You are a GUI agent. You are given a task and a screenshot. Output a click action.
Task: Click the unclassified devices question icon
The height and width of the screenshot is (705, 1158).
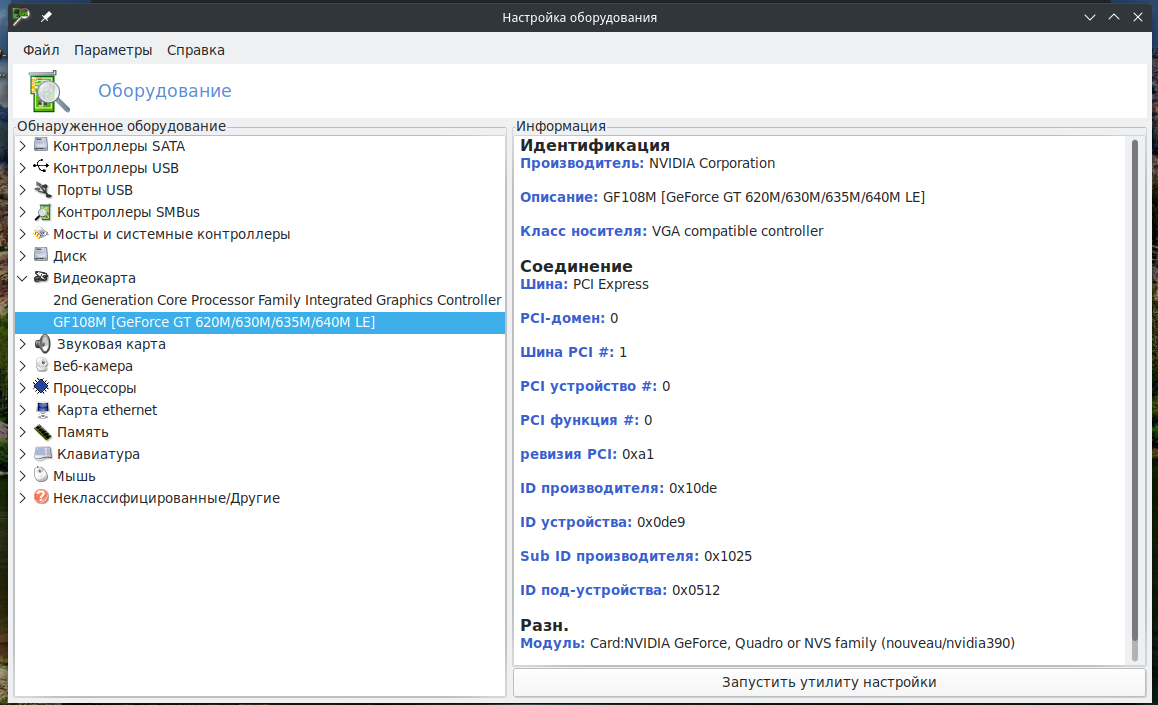(41, 498)
